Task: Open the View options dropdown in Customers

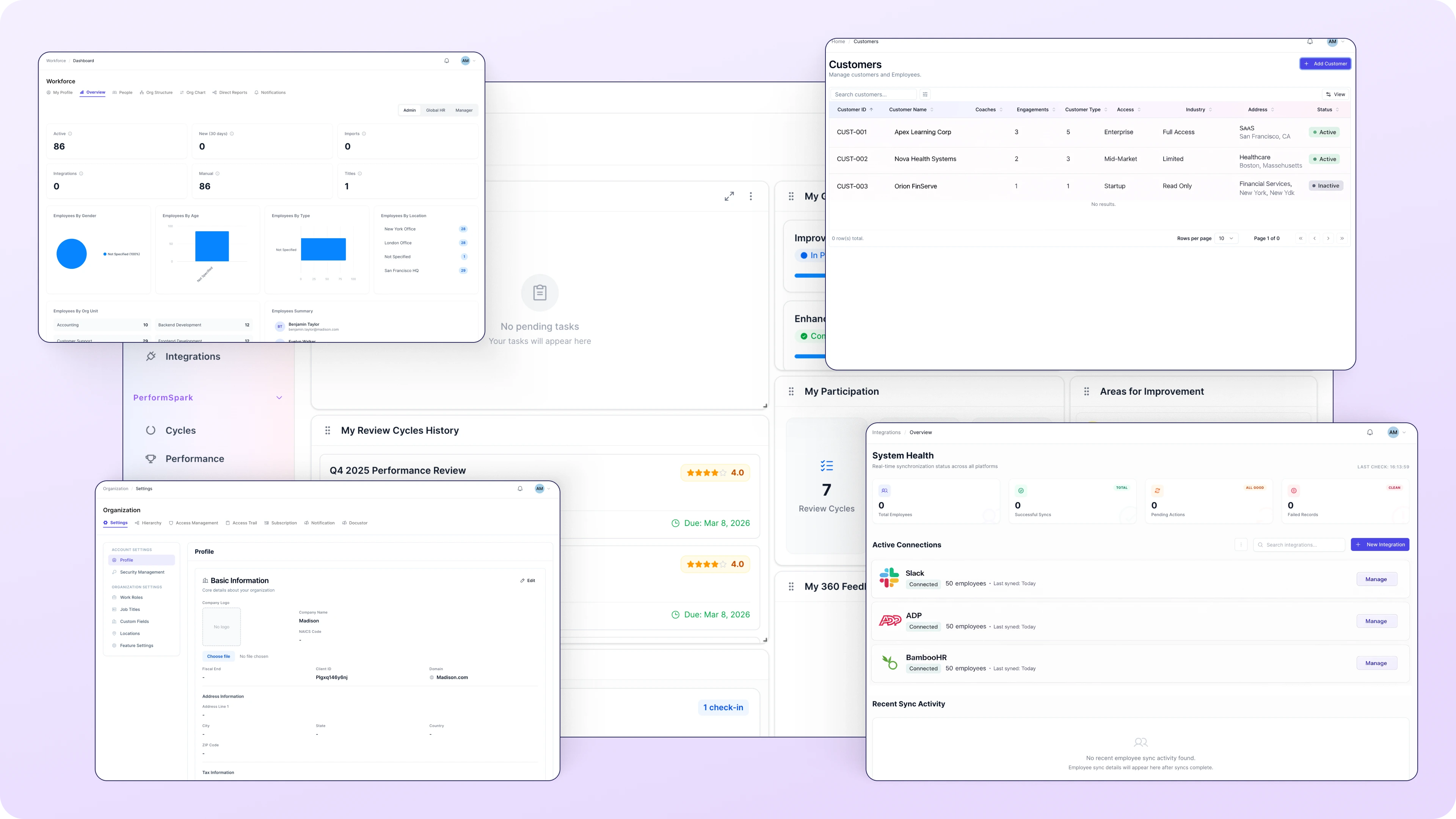Action: (x=1335, y=94)
